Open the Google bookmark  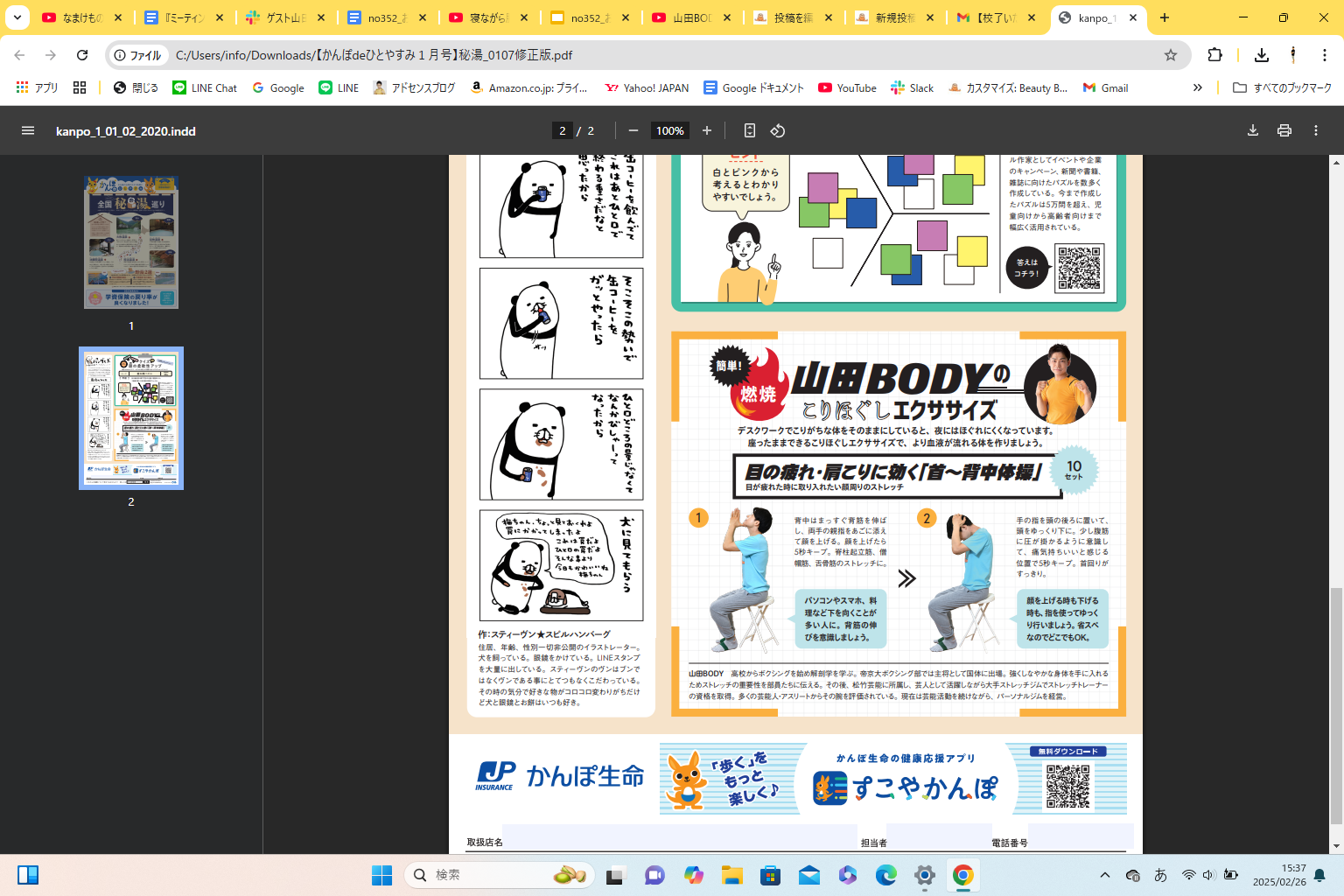[278, 87]
